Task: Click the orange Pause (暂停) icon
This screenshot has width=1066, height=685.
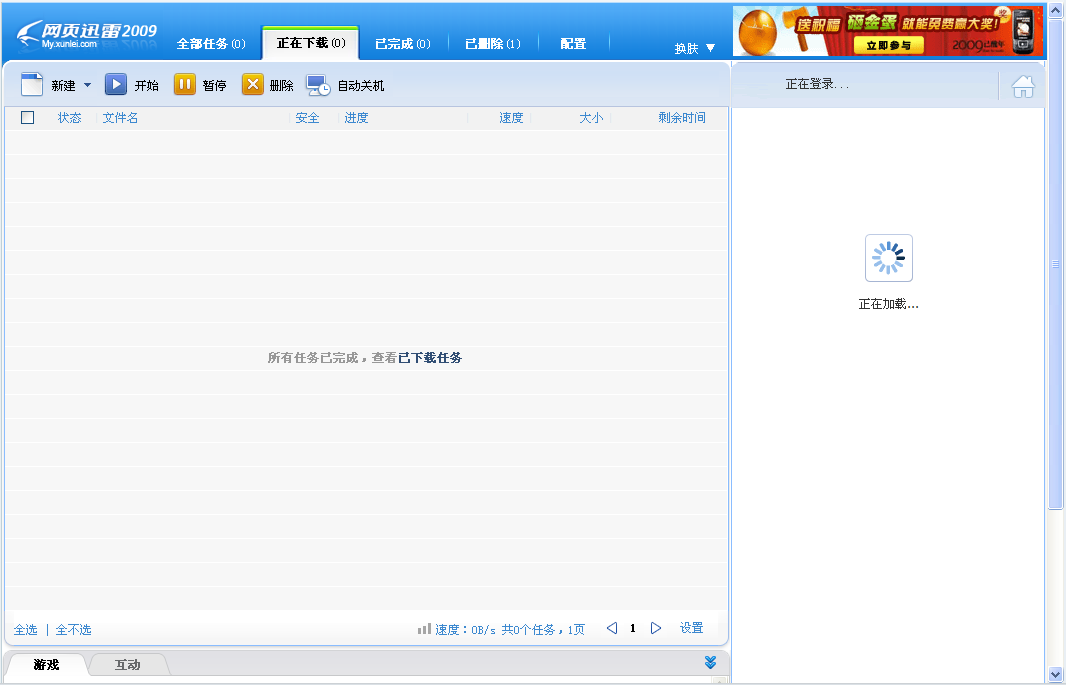Action: pos(185,85)
